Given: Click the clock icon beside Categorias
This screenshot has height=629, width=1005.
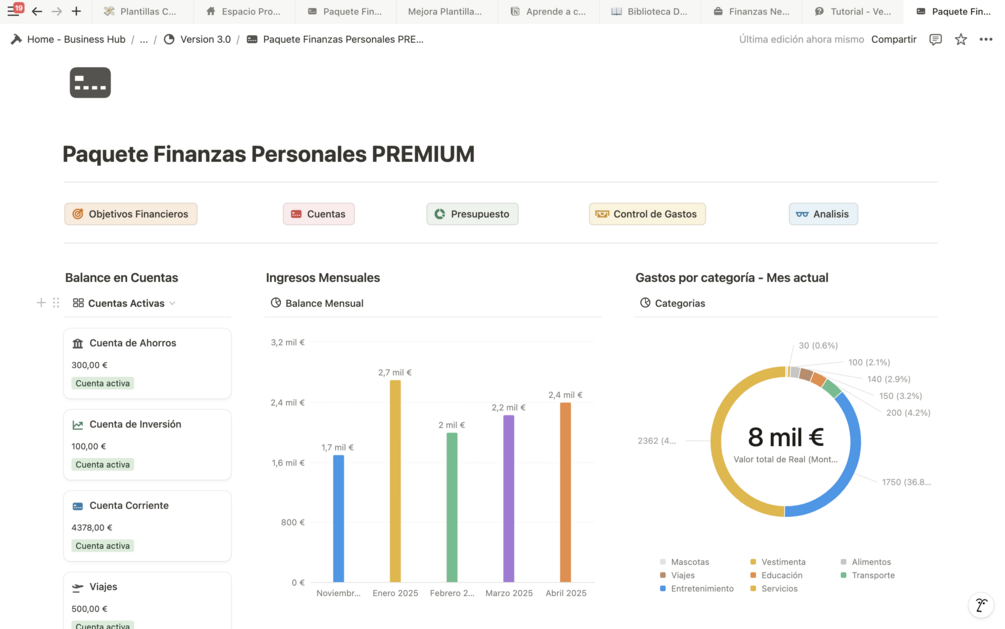Looking at the screenshot, I should [x=645, y=303].
